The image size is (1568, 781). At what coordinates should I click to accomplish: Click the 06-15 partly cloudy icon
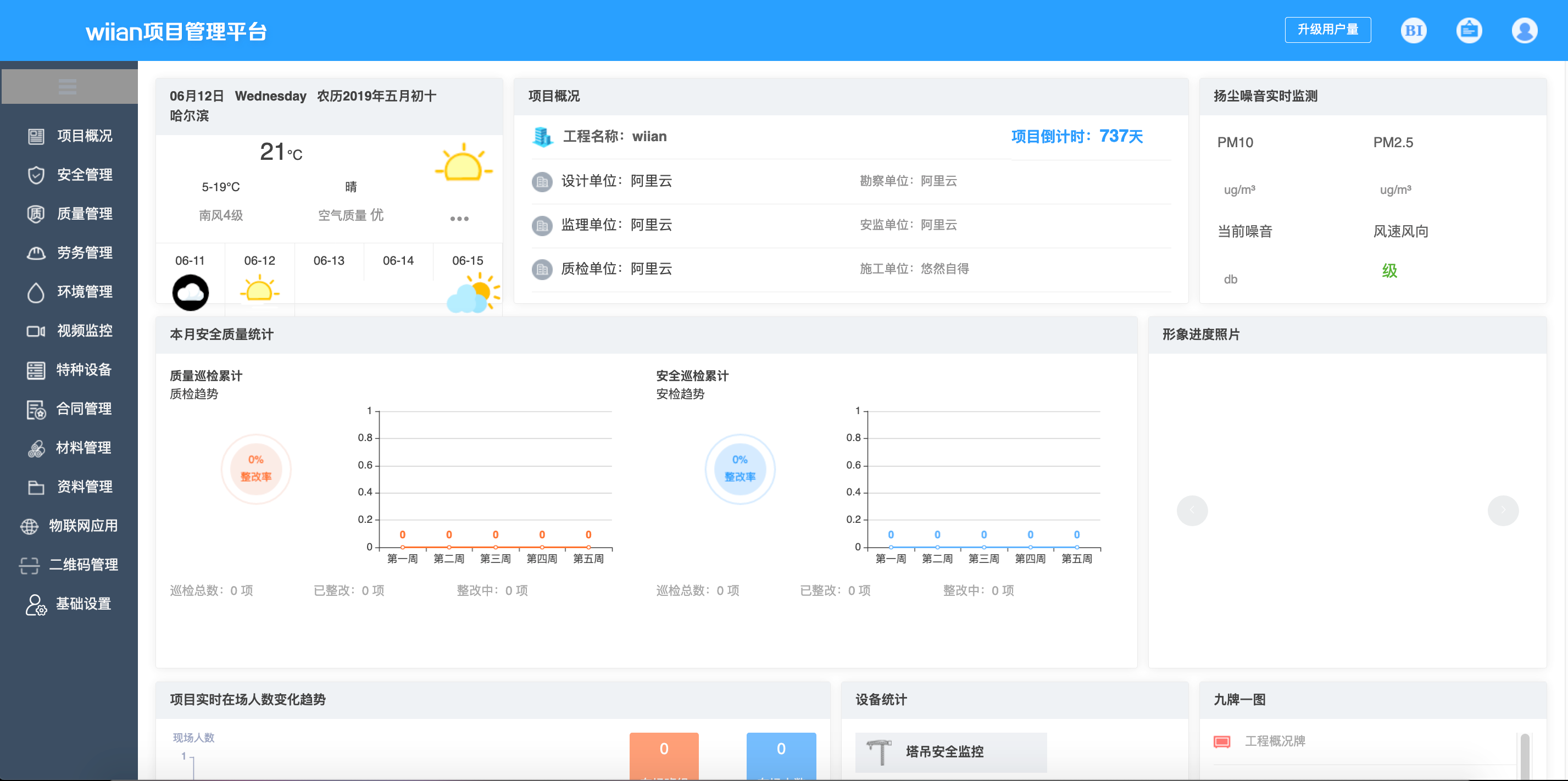point(474,293)
